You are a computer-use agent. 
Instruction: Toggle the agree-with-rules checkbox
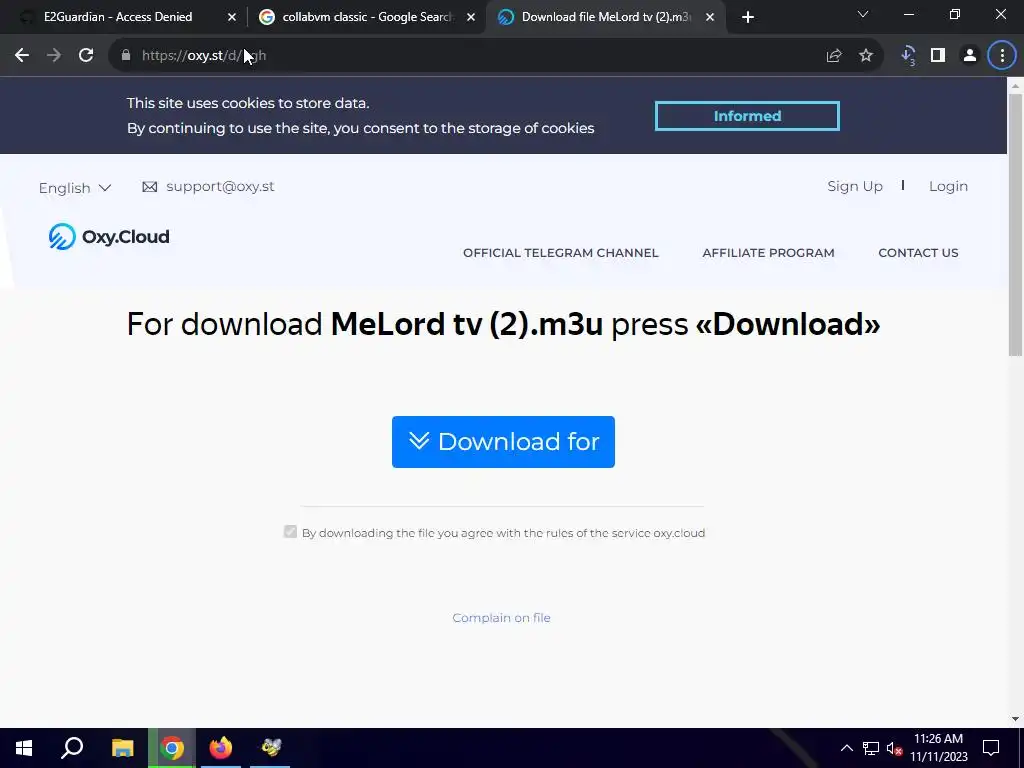click(290, 532)
